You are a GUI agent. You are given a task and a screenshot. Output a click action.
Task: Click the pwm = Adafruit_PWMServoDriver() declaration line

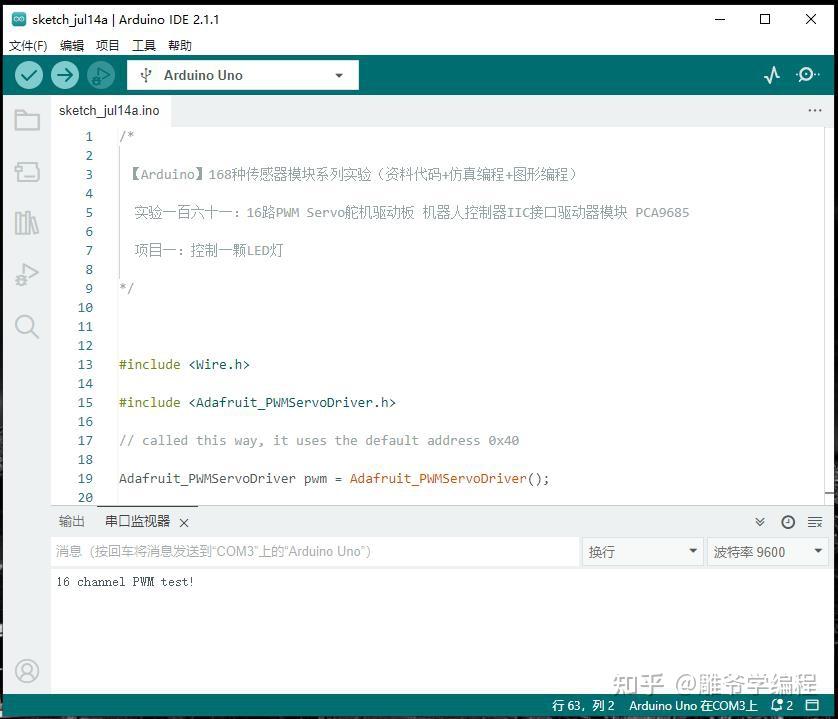334,478
